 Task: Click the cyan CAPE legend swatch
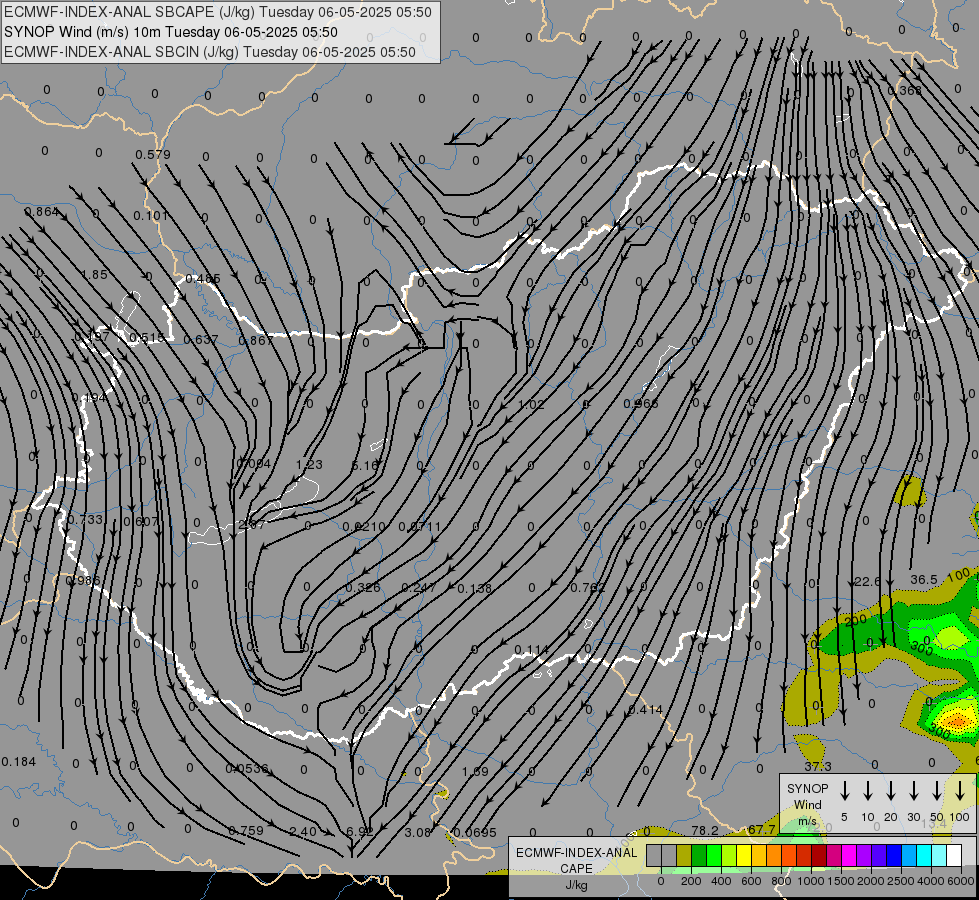(x=923, y=856)
